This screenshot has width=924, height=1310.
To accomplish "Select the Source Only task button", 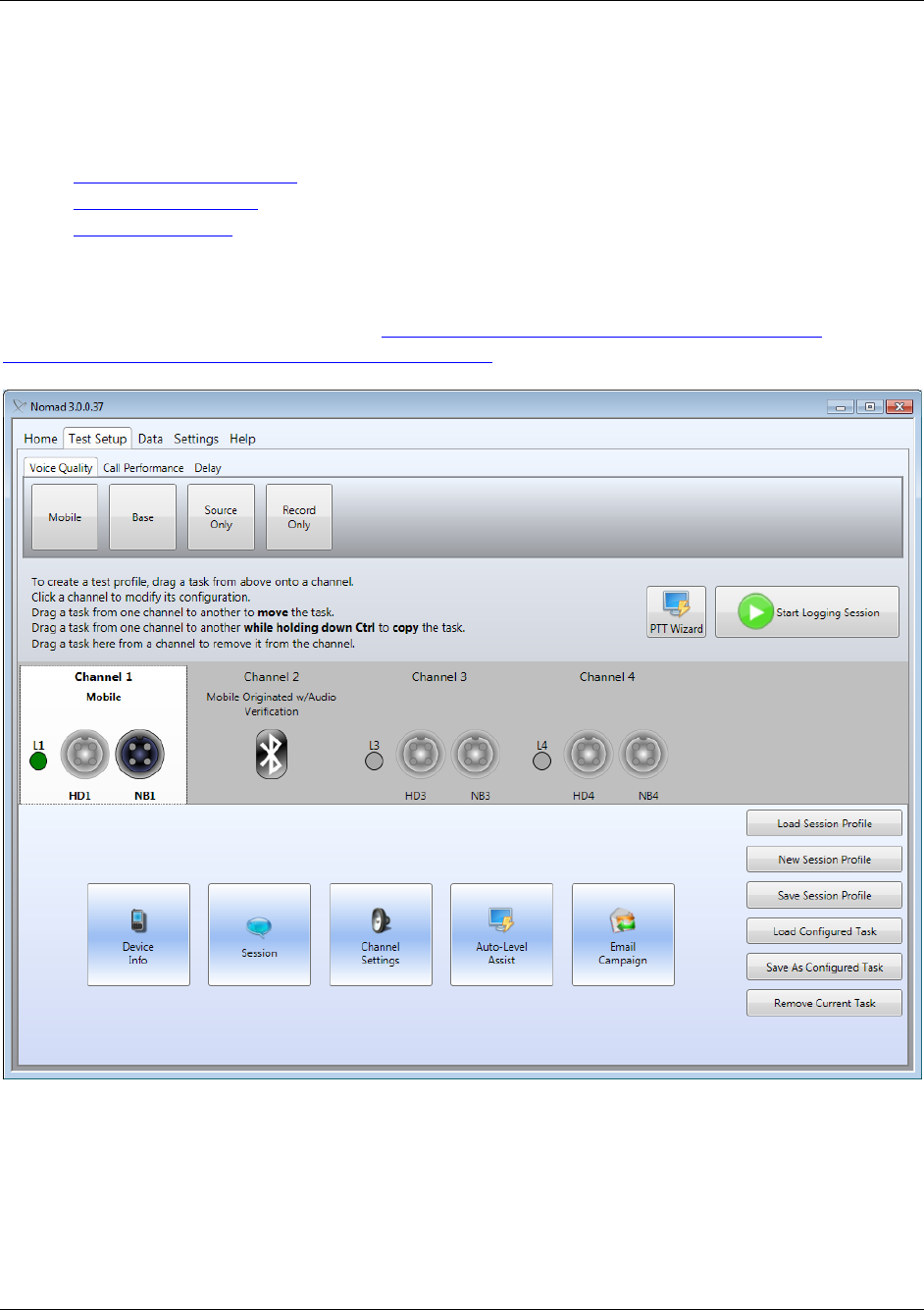I will [x=221, y=517].
